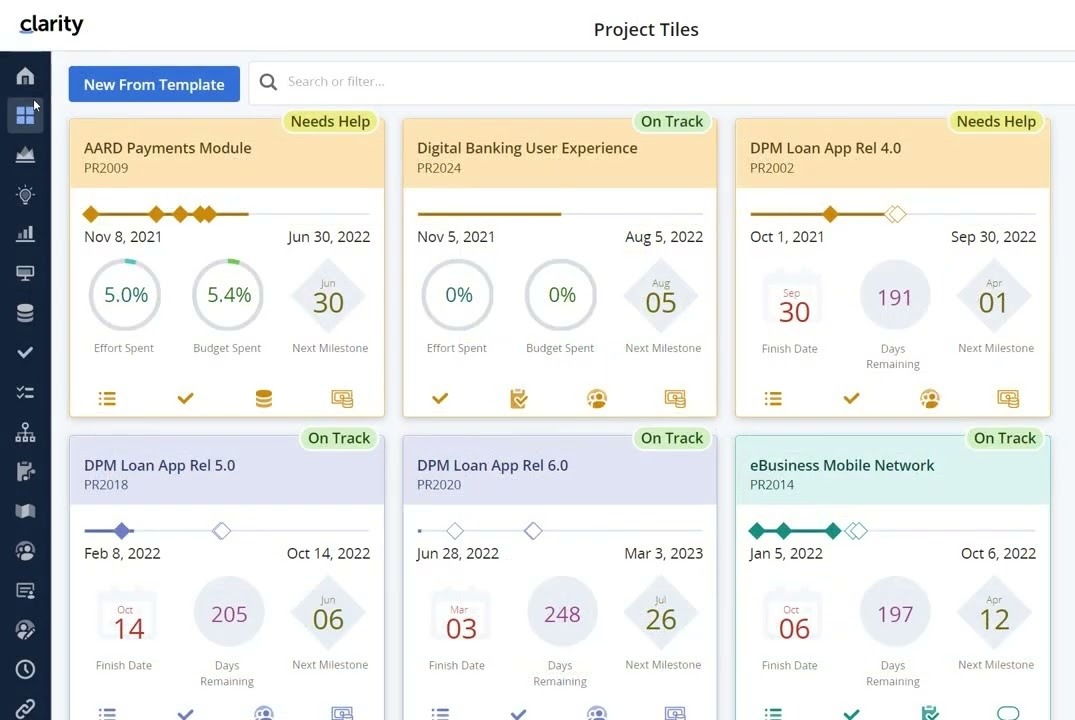Click On Track badge on eBusiness Mobile Network tile
Screen dimensions: 1075x720
[1005, 438]
